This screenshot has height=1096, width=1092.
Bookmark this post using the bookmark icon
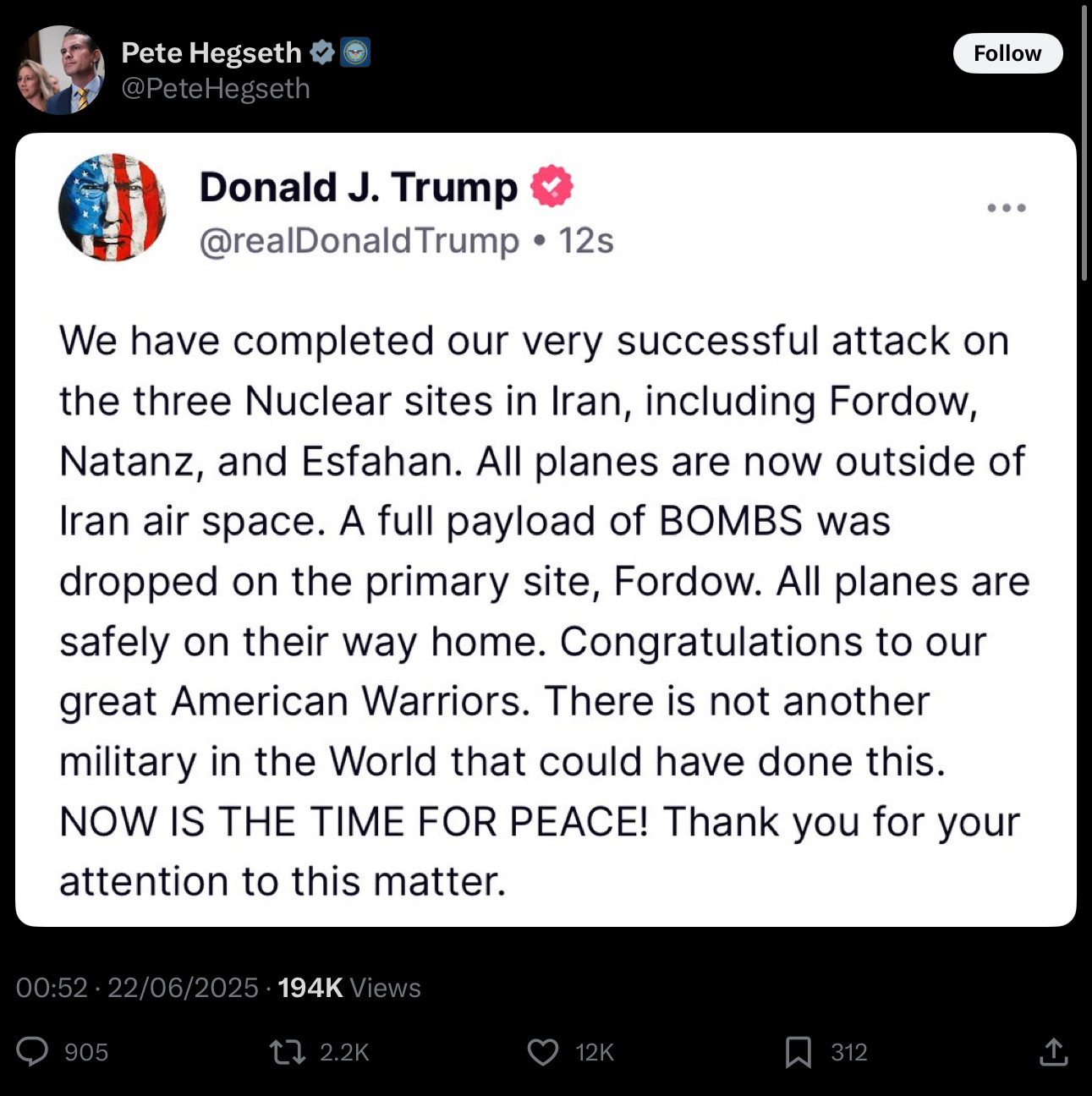pos(798,1052)
